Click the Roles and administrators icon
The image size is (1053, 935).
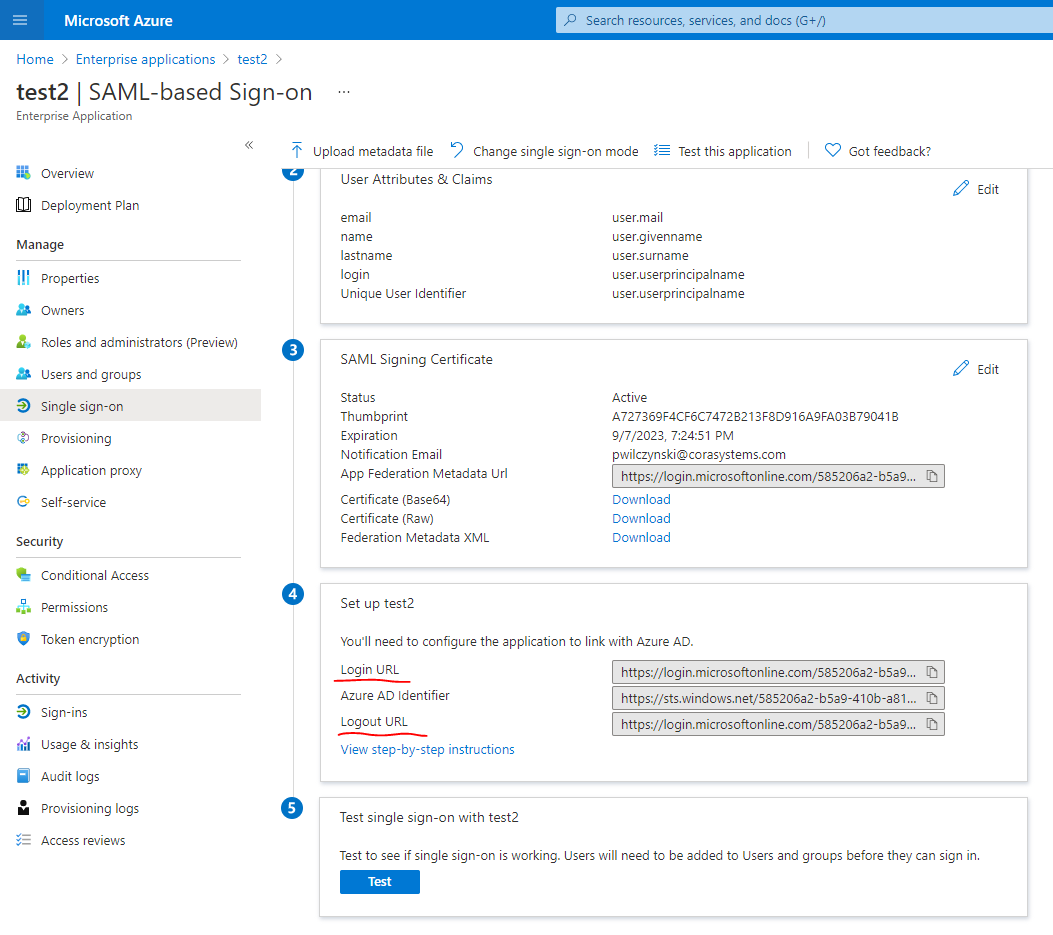tap(24, 342)
